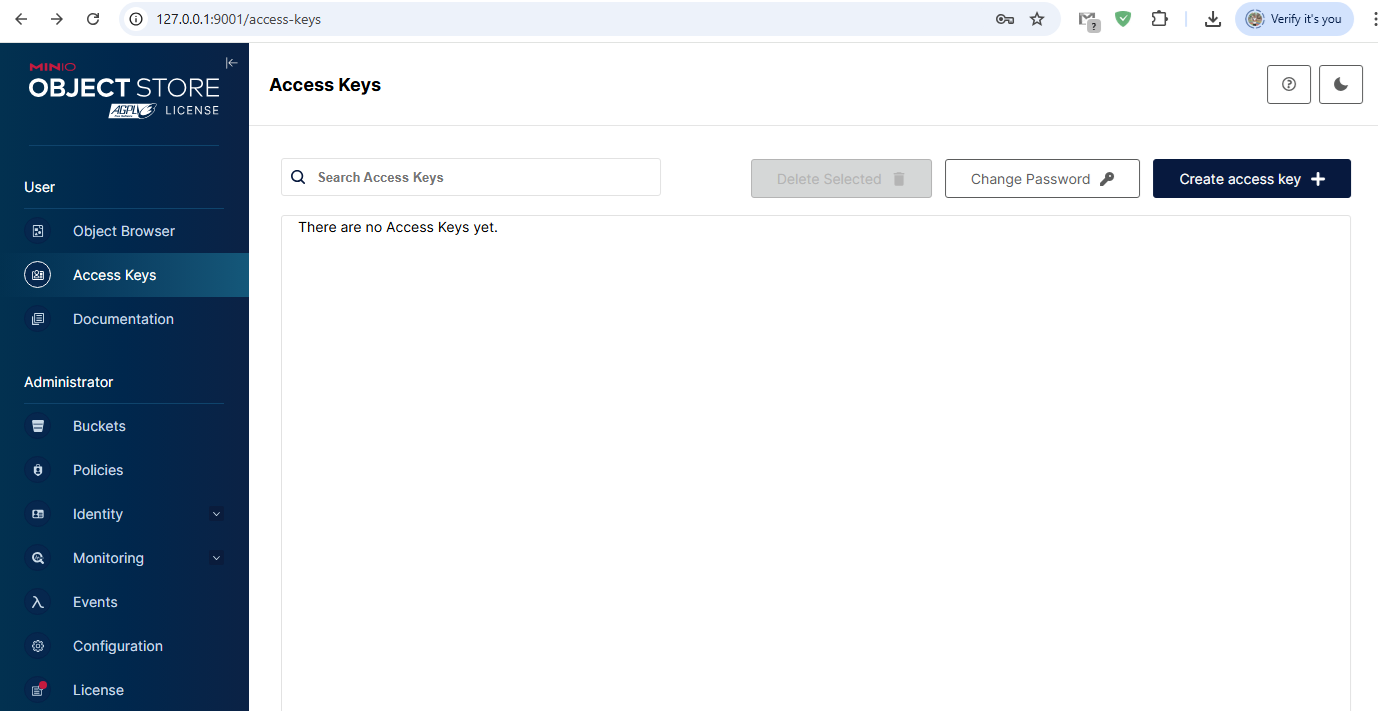Expand the Identity menu chevron
Image resolution: width=1378 pixels, height=711 pixels.
click(x=216, y=514)
